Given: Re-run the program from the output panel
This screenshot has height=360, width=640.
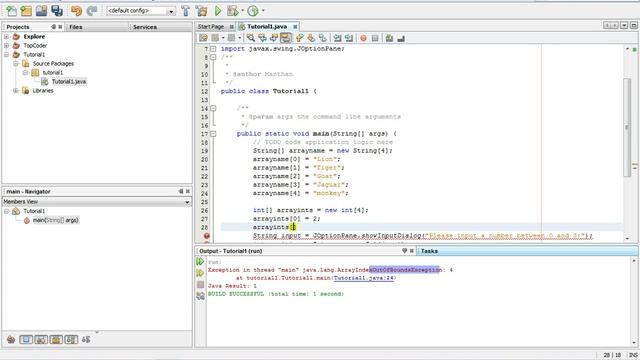Looking at the screenshot, I should (x=200, y=261).
